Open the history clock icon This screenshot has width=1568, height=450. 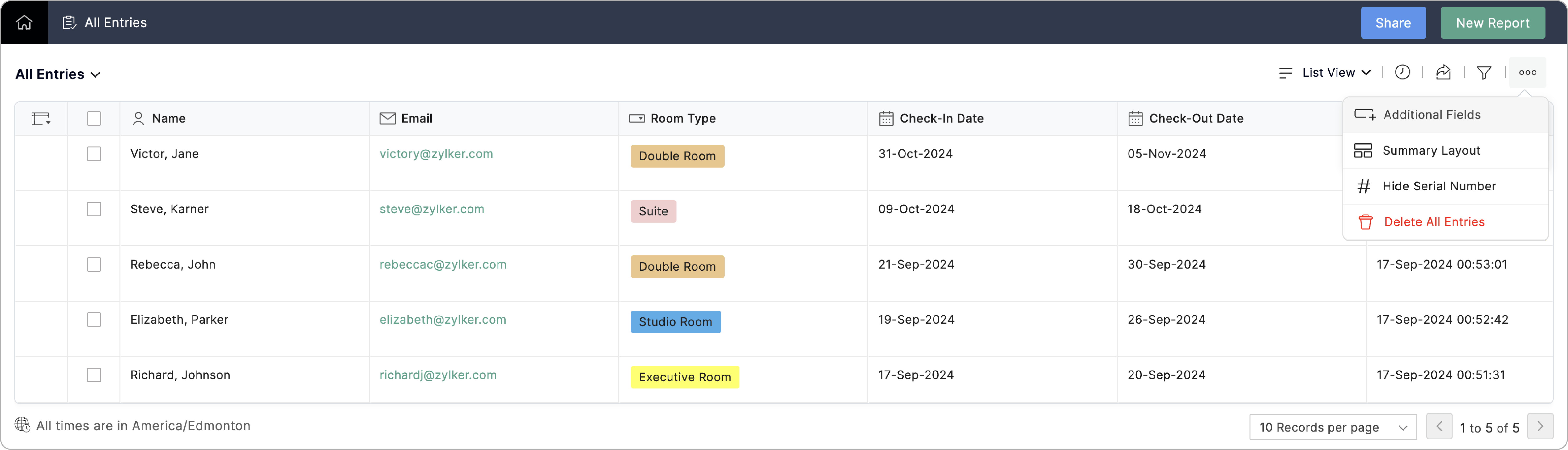(x=1403, y=72)
